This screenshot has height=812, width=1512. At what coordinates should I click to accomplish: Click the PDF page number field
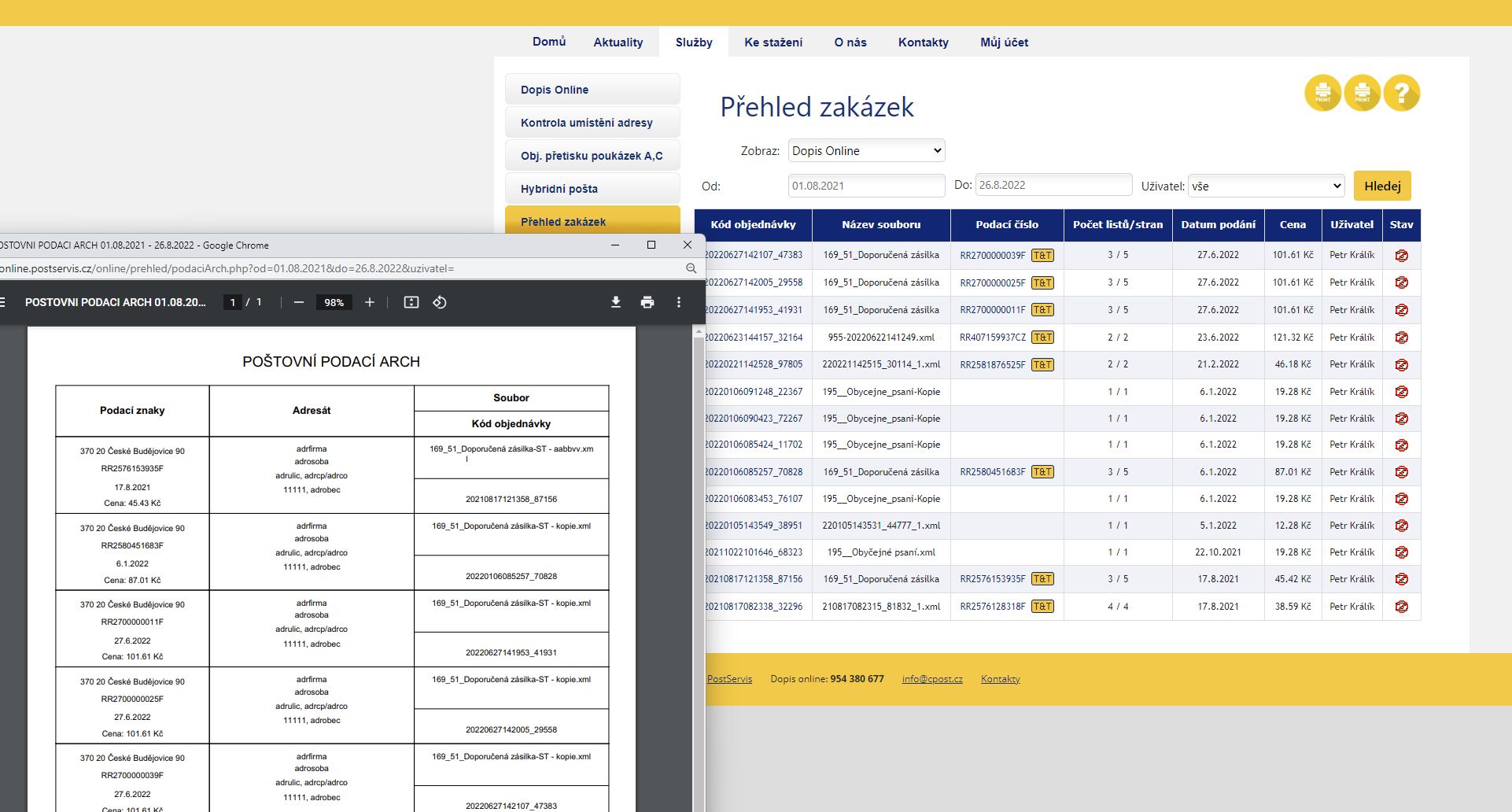tap(233, 302)
